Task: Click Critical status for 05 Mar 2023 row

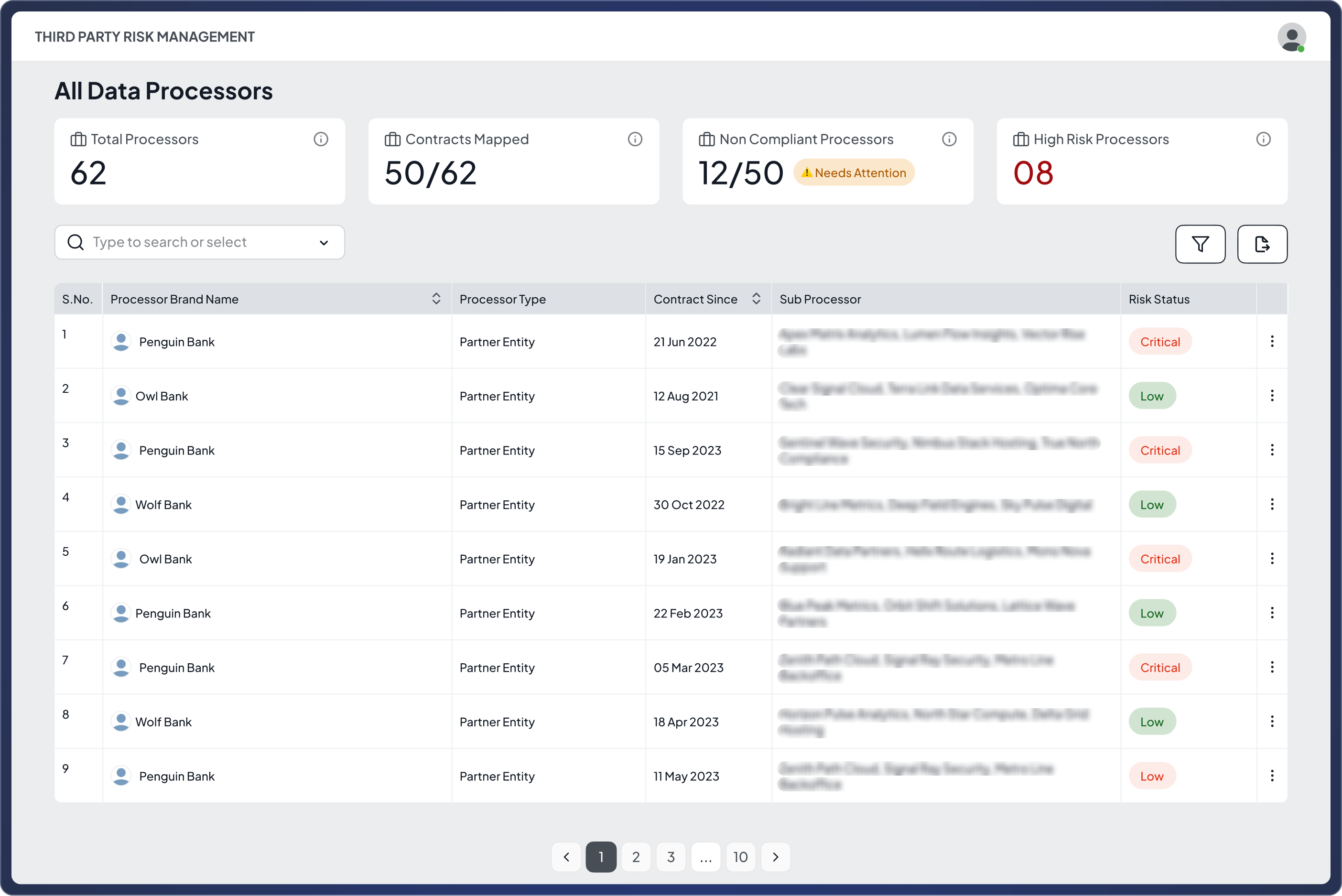Action: (1160, 667)
